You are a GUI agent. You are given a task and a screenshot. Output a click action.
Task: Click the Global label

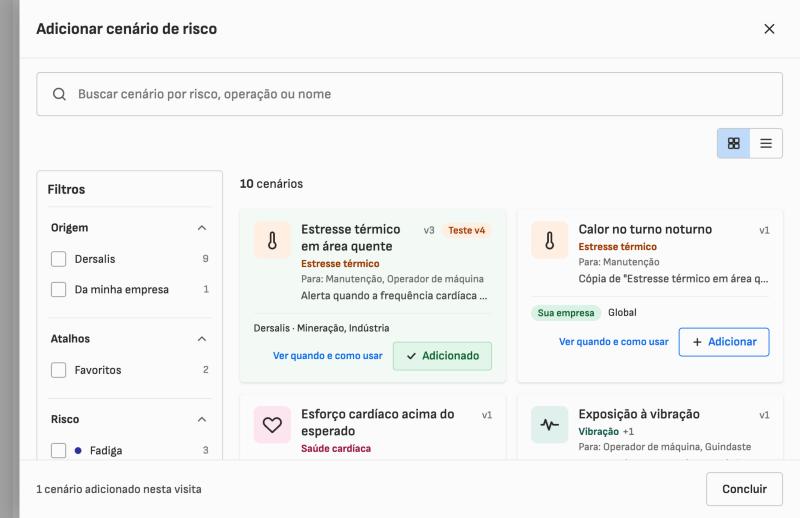[x=622, y=312]
